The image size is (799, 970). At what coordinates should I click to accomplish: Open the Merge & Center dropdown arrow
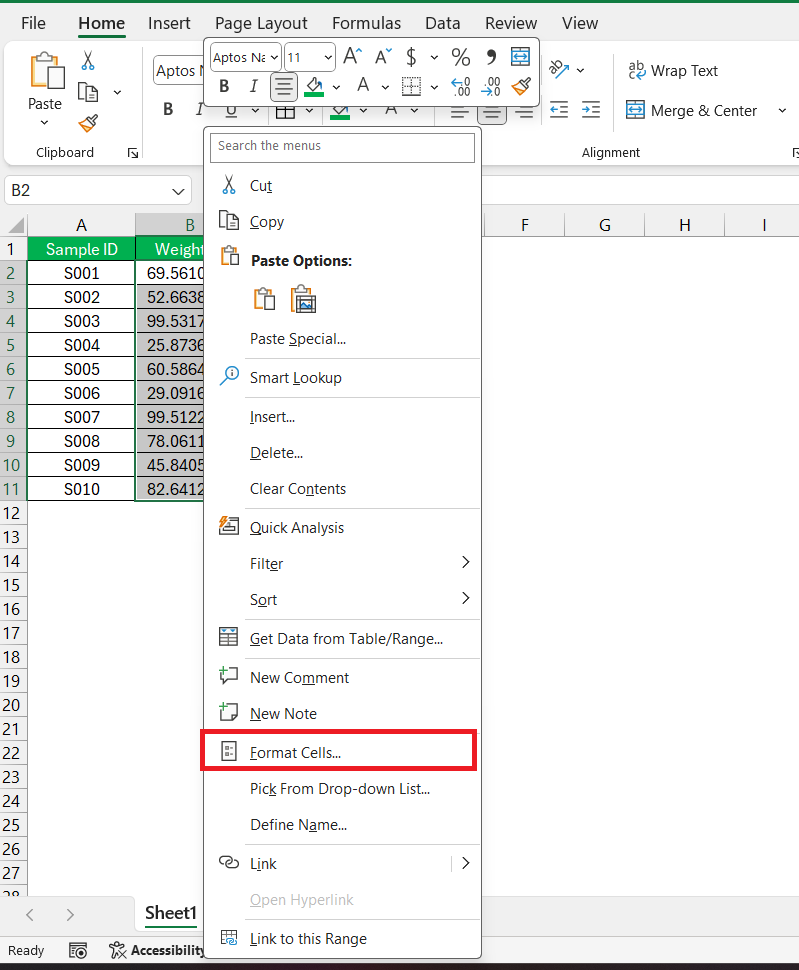(782, 111)
